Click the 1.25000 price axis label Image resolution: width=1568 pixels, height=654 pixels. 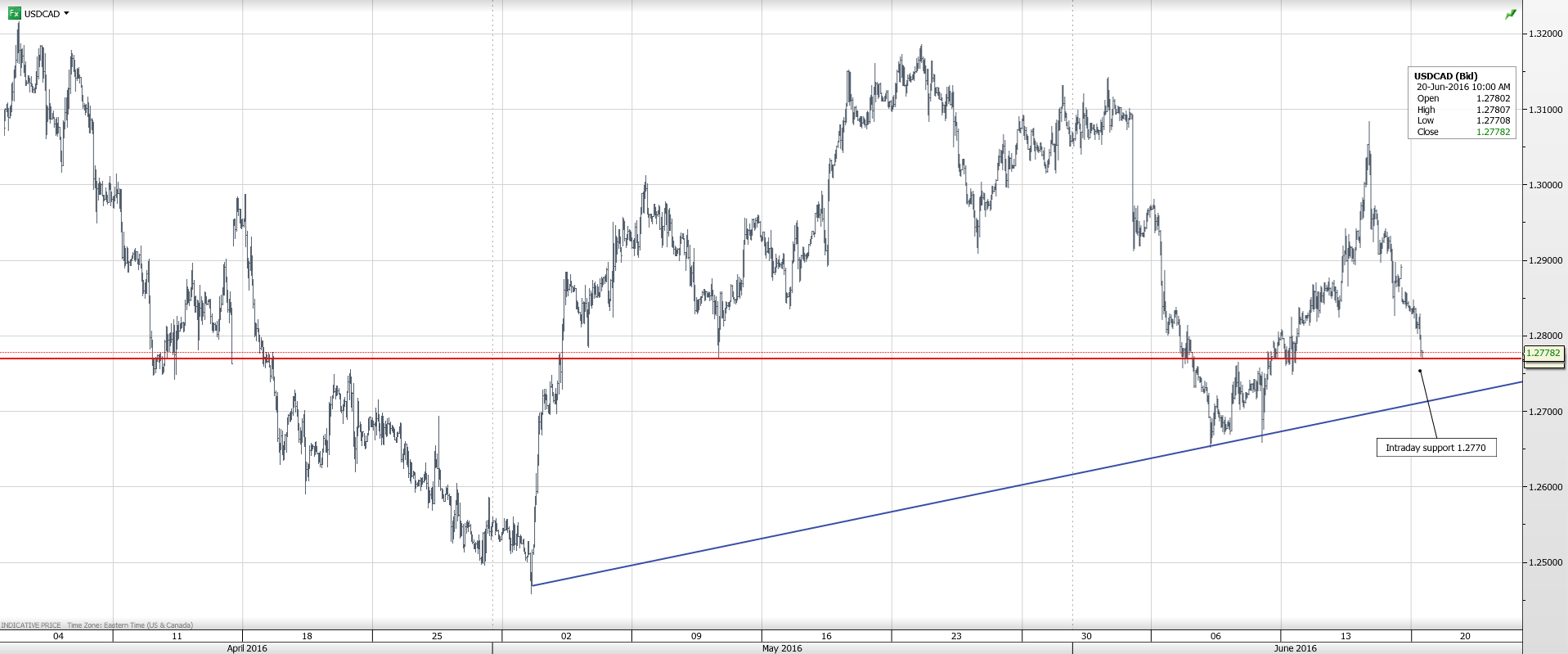1545,563
